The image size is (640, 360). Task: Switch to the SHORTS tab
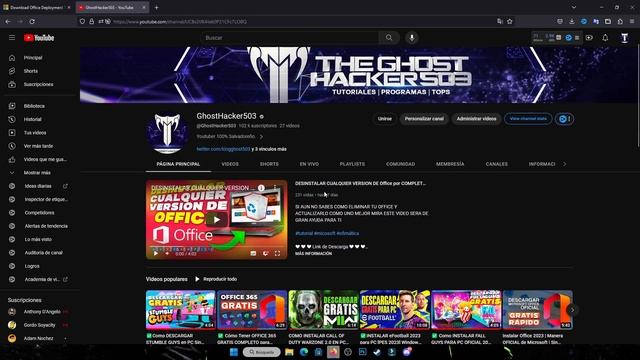(x=269, y=164)
